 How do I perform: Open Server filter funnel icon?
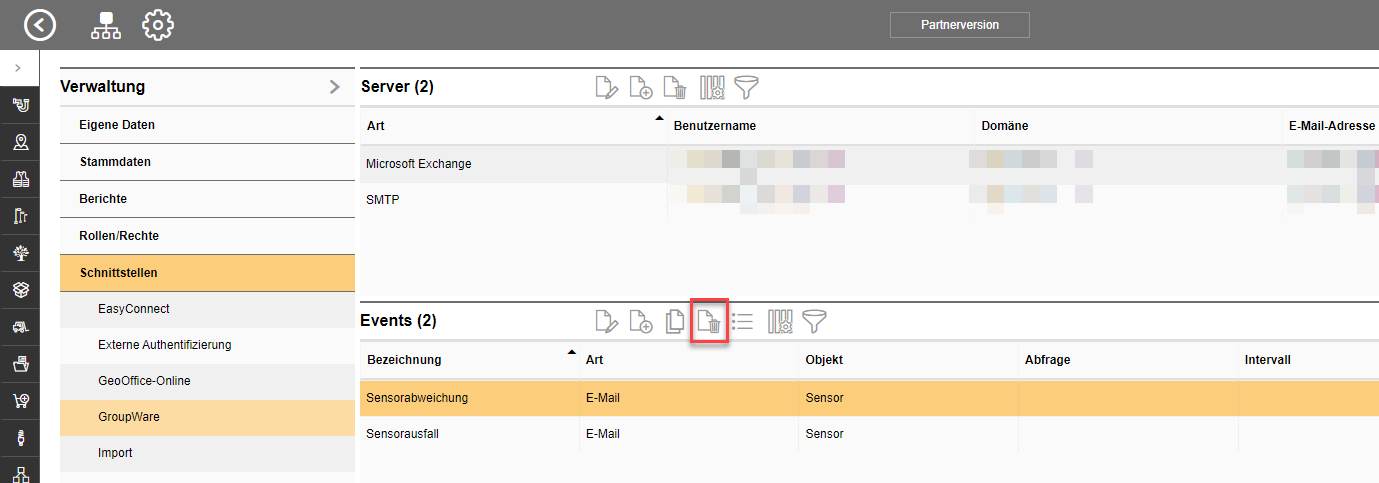coord(746,88)
